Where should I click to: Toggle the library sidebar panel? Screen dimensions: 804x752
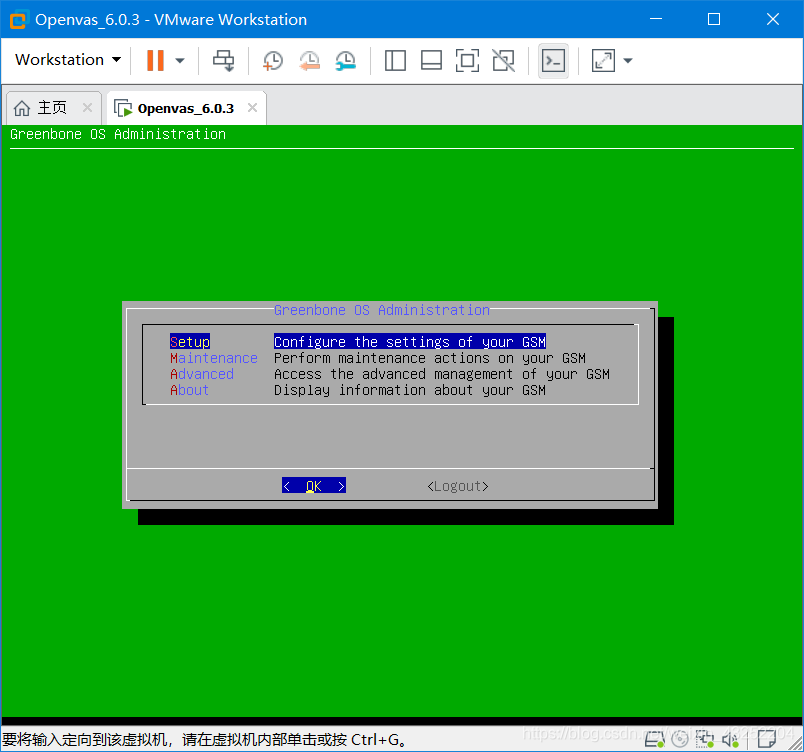tap(395, 60)
